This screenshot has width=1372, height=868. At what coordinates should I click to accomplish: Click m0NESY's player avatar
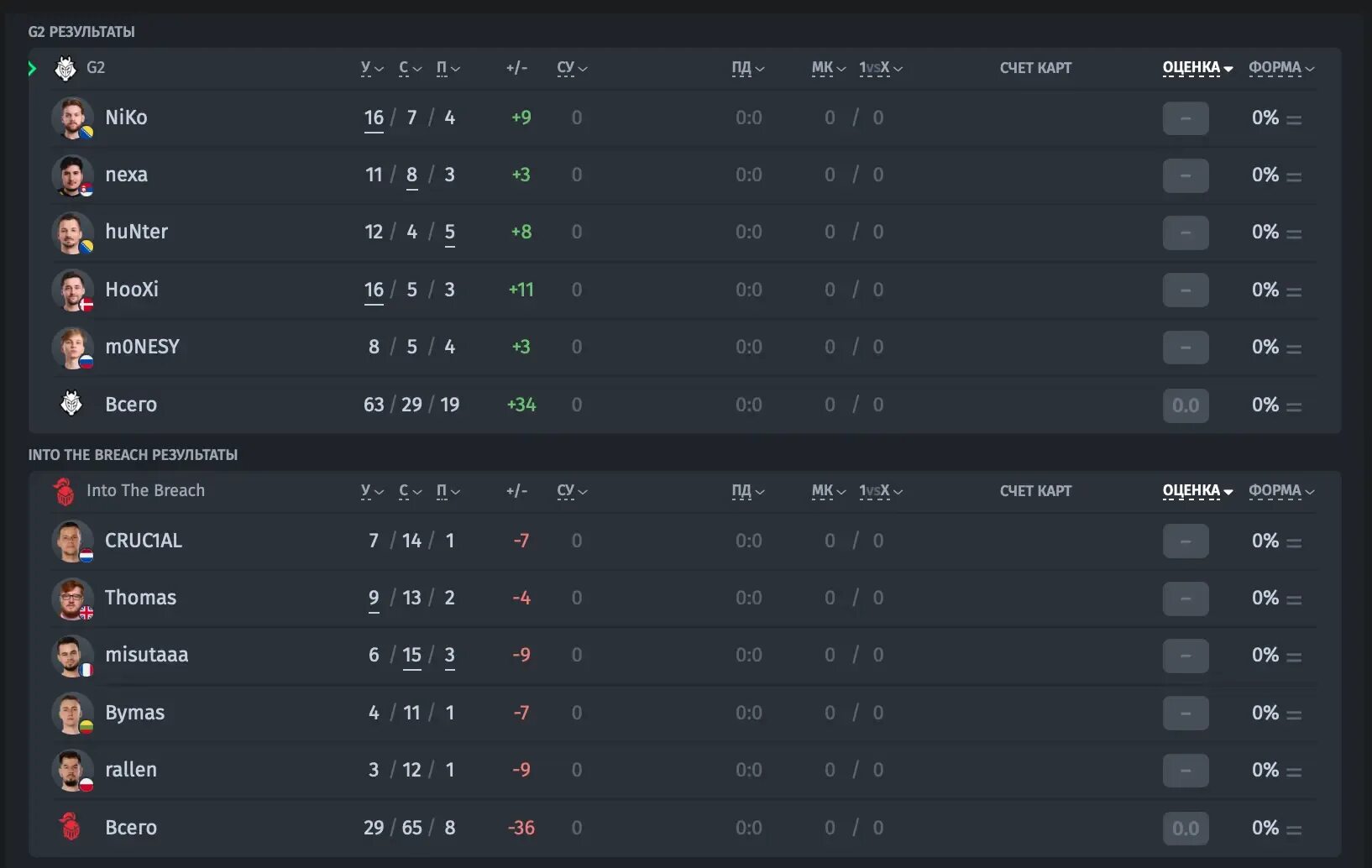coord(72,348)
